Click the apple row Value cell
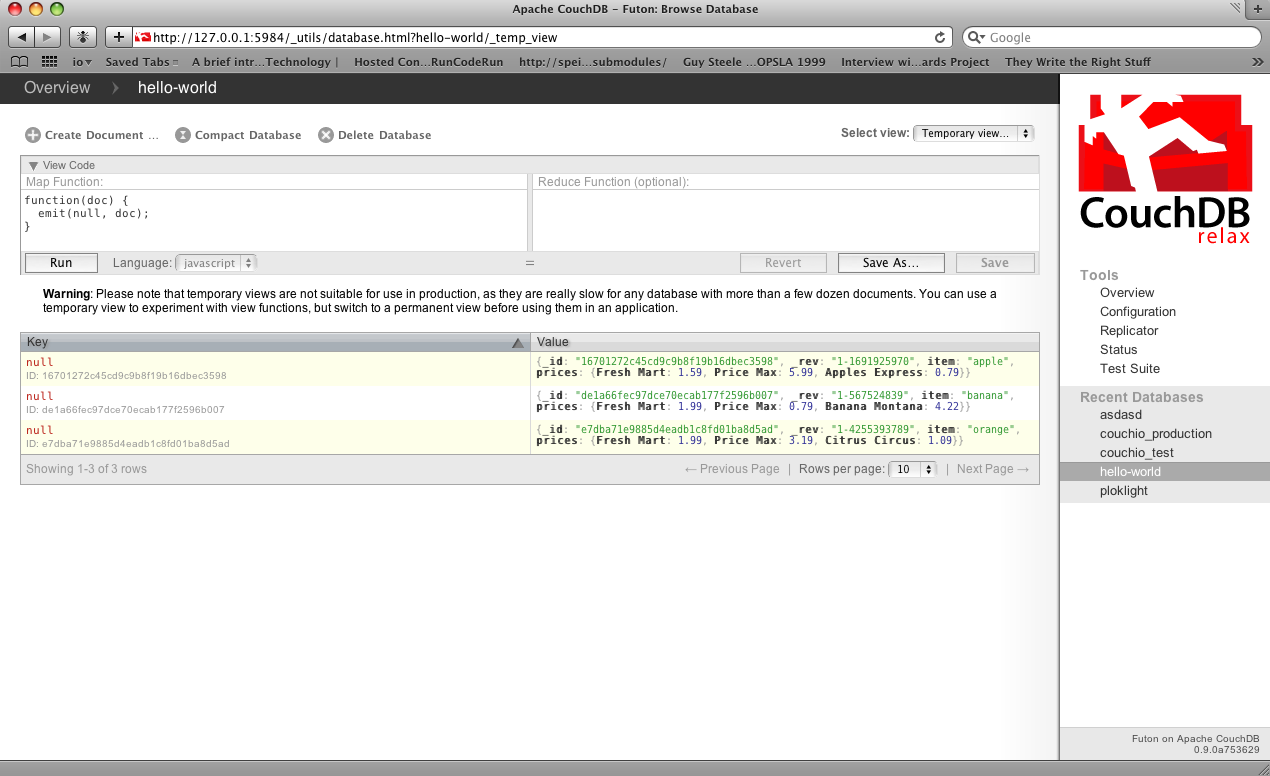Image resolution: width=1270 pixels, height=776 pixels. click(x=785, y=368)
